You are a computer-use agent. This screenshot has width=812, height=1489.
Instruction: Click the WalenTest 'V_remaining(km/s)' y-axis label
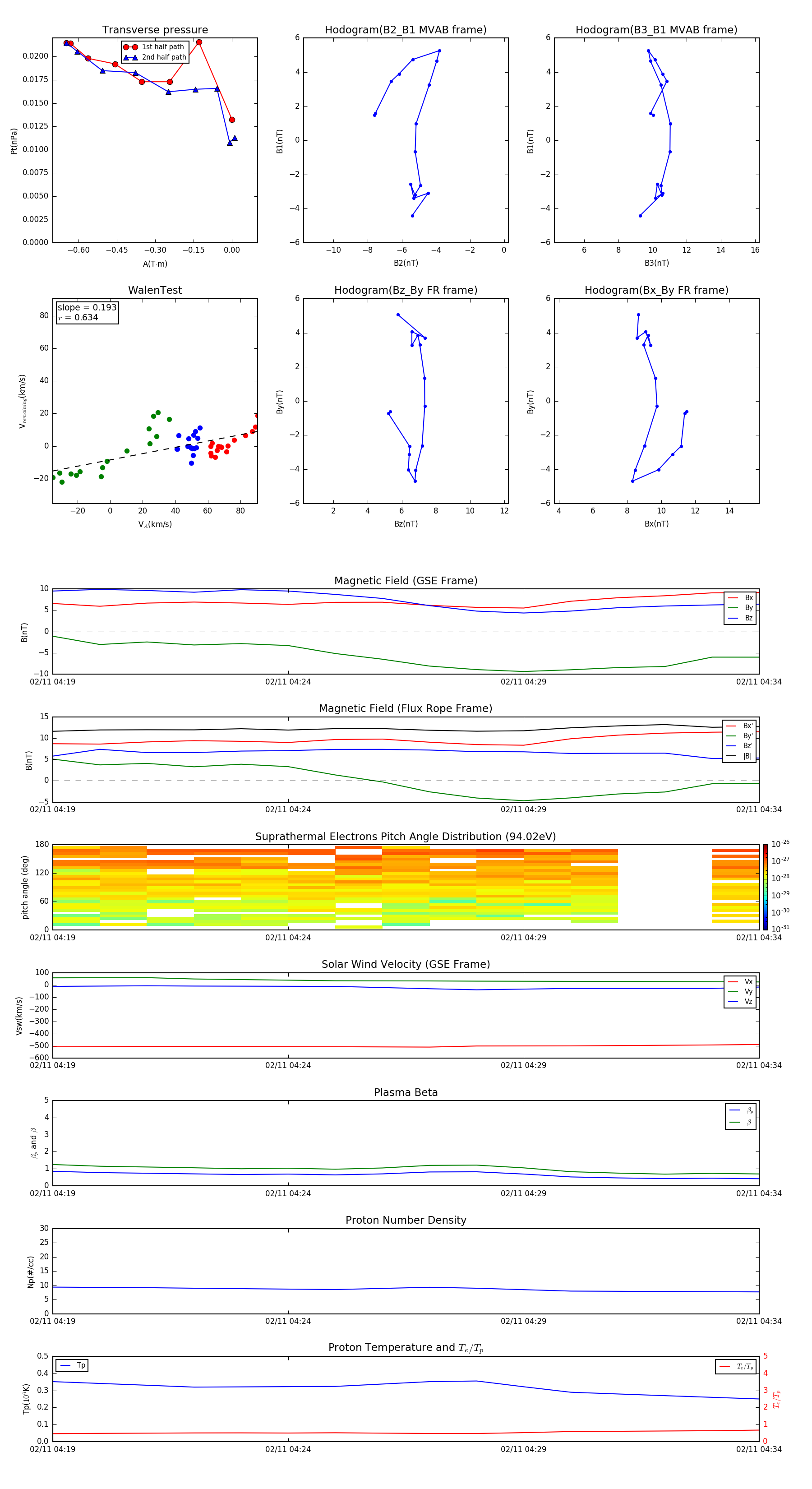coord(22,401)
